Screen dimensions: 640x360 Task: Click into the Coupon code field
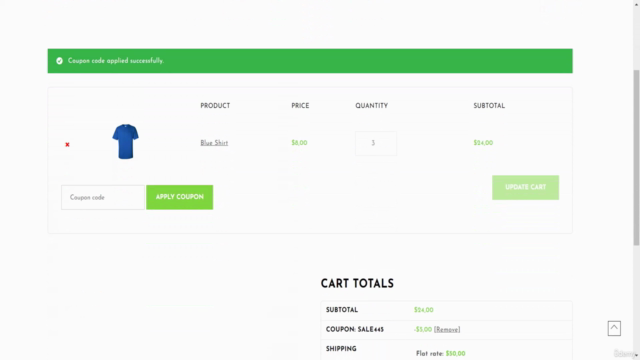[103, 198]
